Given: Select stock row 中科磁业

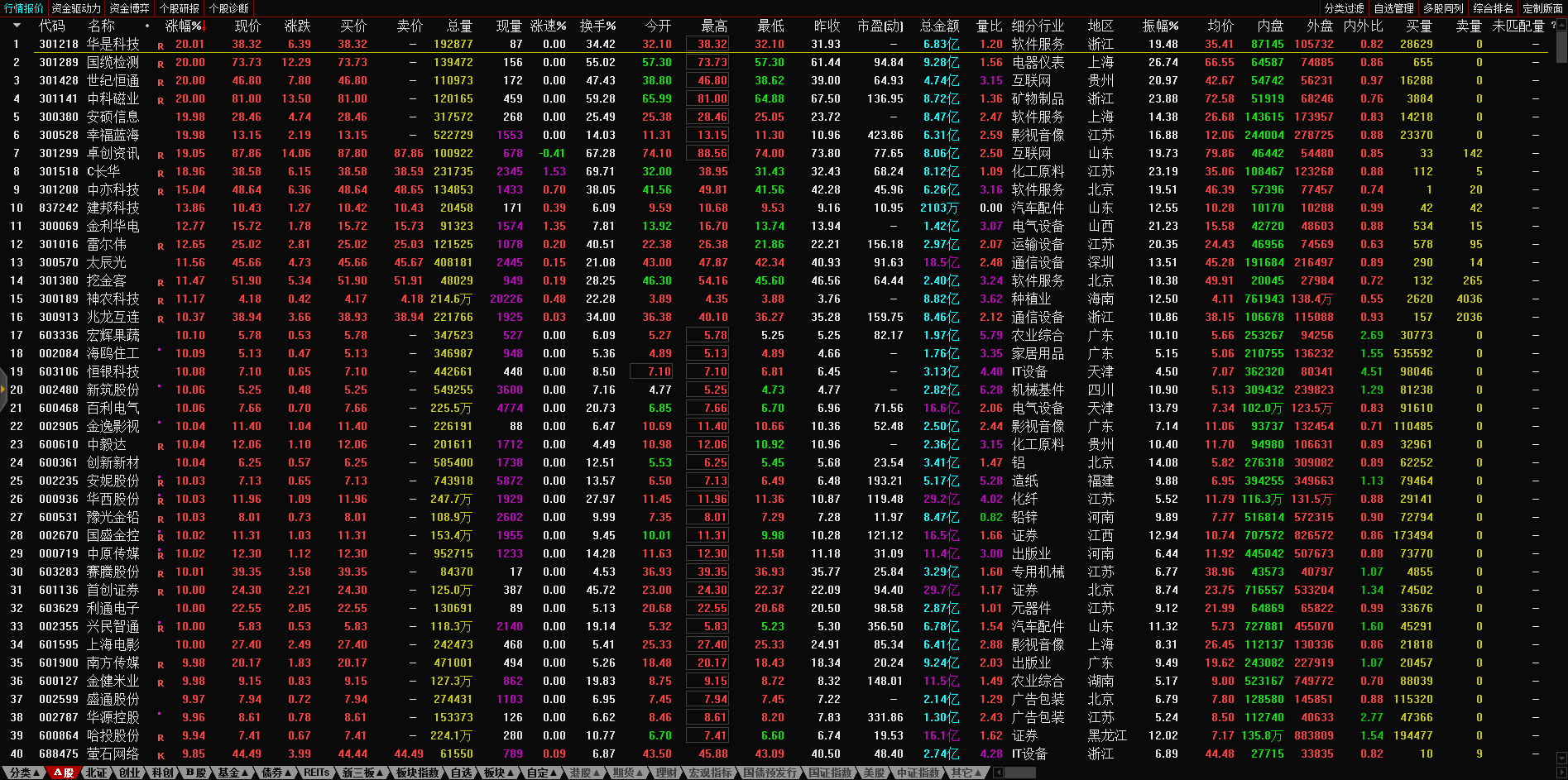Looking at the screenshot, I should pyautogui.click(x=113, y=99).
